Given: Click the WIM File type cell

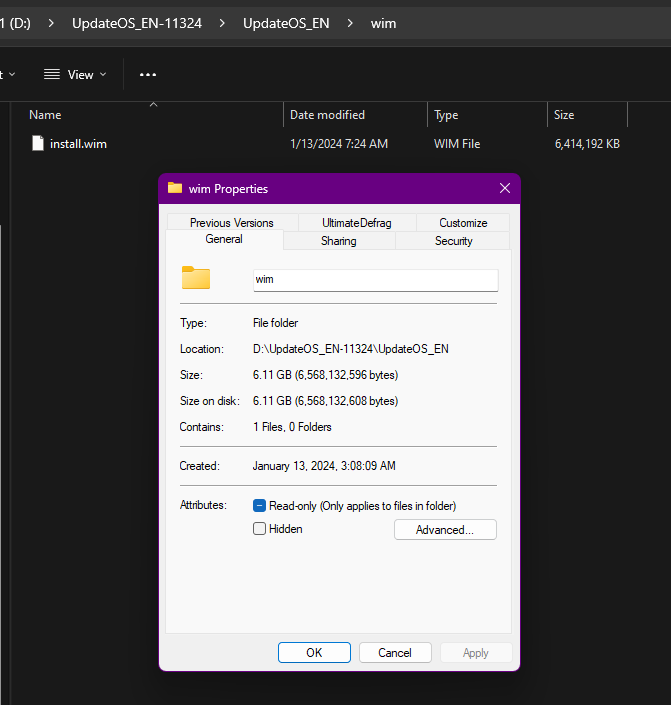Looking at the screenshot, I should coord(457,144).
